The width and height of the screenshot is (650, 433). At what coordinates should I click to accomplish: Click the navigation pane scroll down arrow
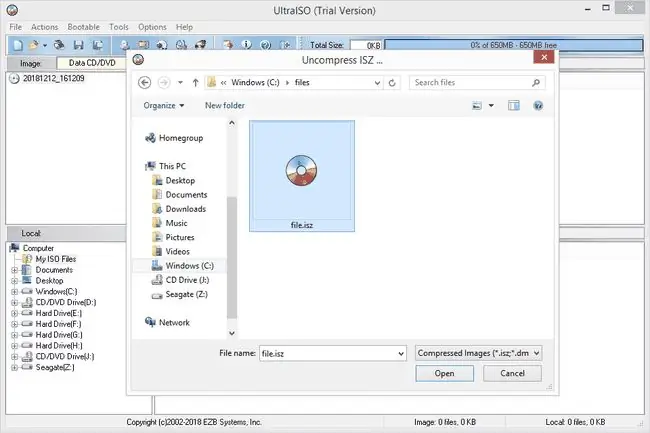point(232,333)
